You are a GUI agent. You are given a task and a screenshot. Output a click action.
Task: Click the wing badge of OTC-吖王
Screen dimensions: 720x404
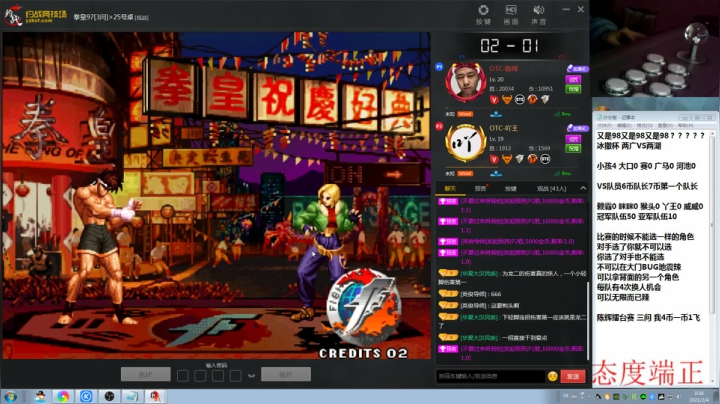point(520,159)
